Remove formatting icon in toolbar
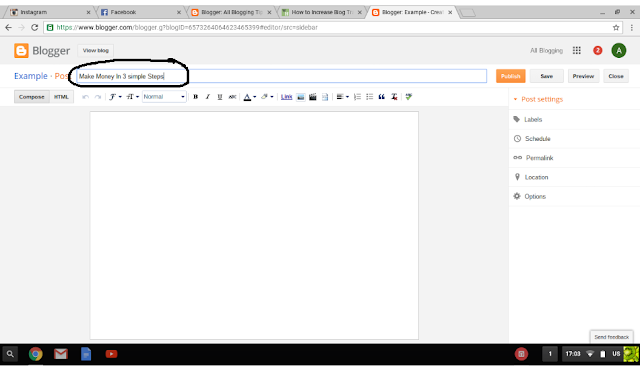This screenshot has height=371, width=640. [394, 97]
